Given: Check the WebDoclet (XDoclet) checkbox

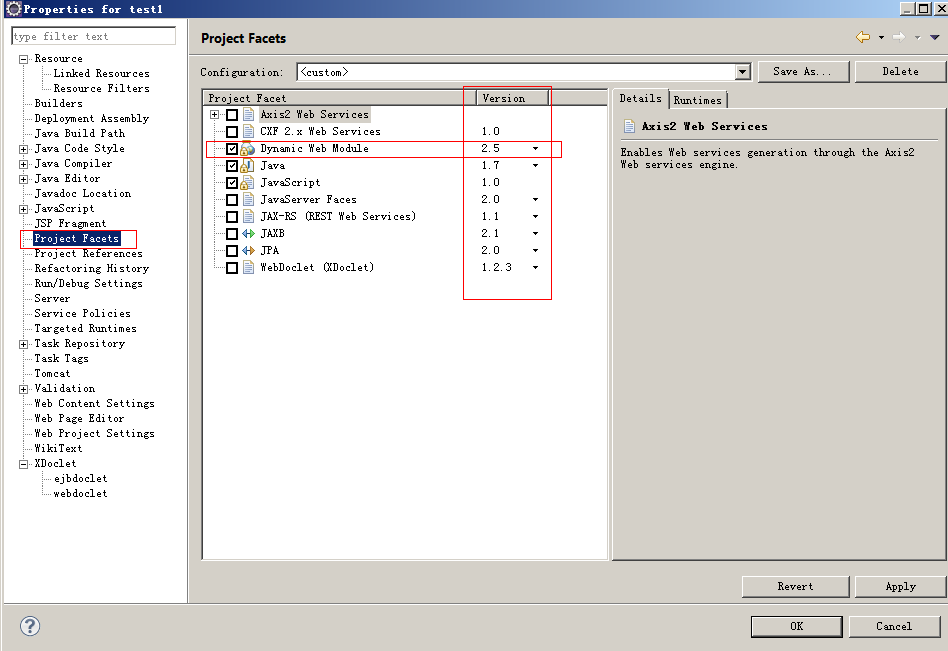Looking at the screenshot, I should tap(232, 267).
